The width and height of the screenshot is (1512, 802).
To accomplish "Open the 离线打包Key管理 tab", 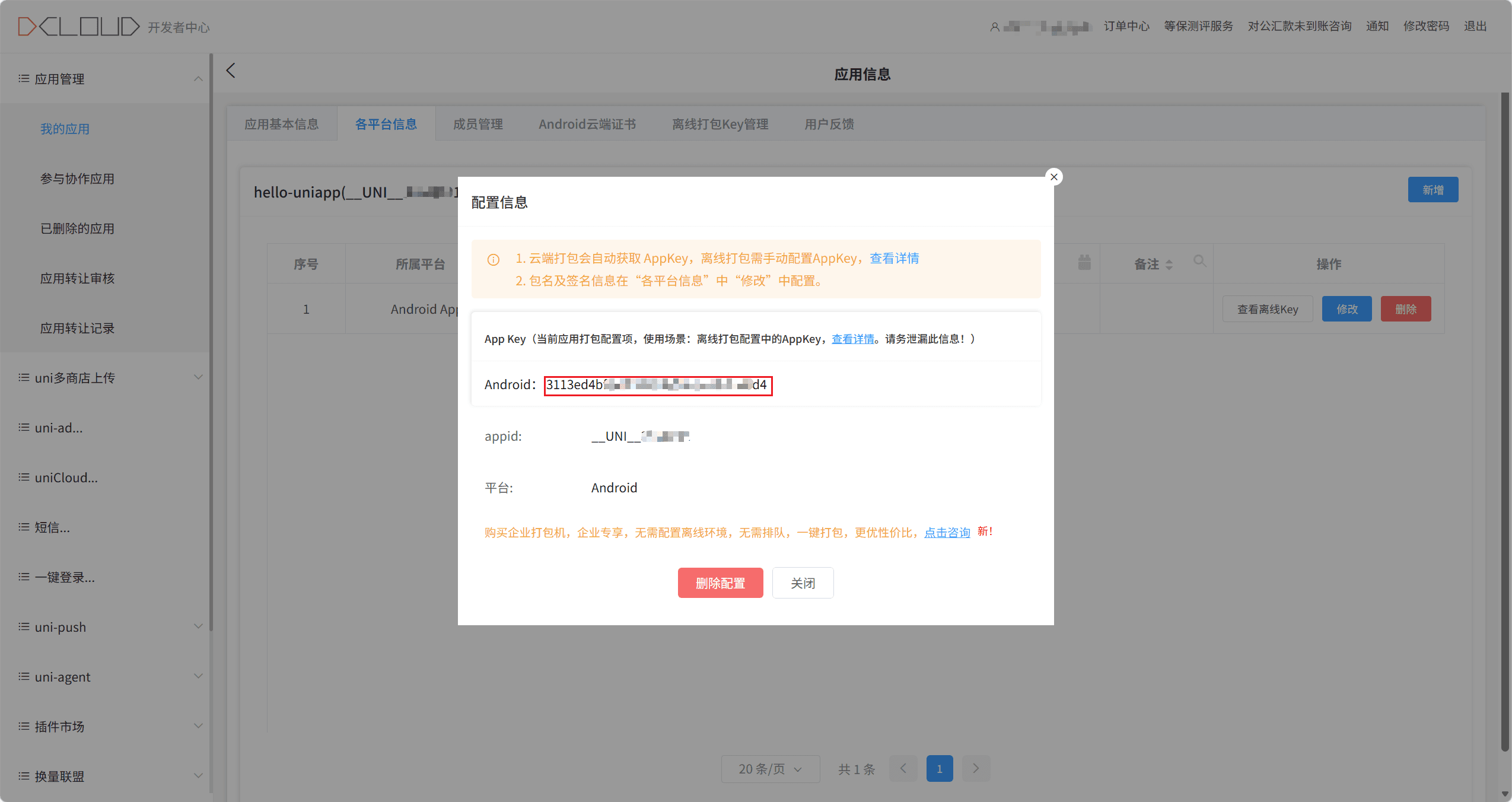I will click(x=720, y=124).
